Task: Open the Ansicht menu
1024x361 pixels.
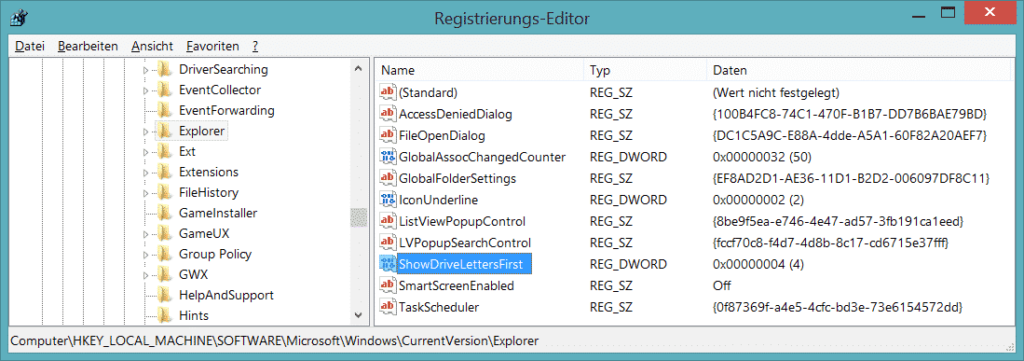Action: coord(152,46)
